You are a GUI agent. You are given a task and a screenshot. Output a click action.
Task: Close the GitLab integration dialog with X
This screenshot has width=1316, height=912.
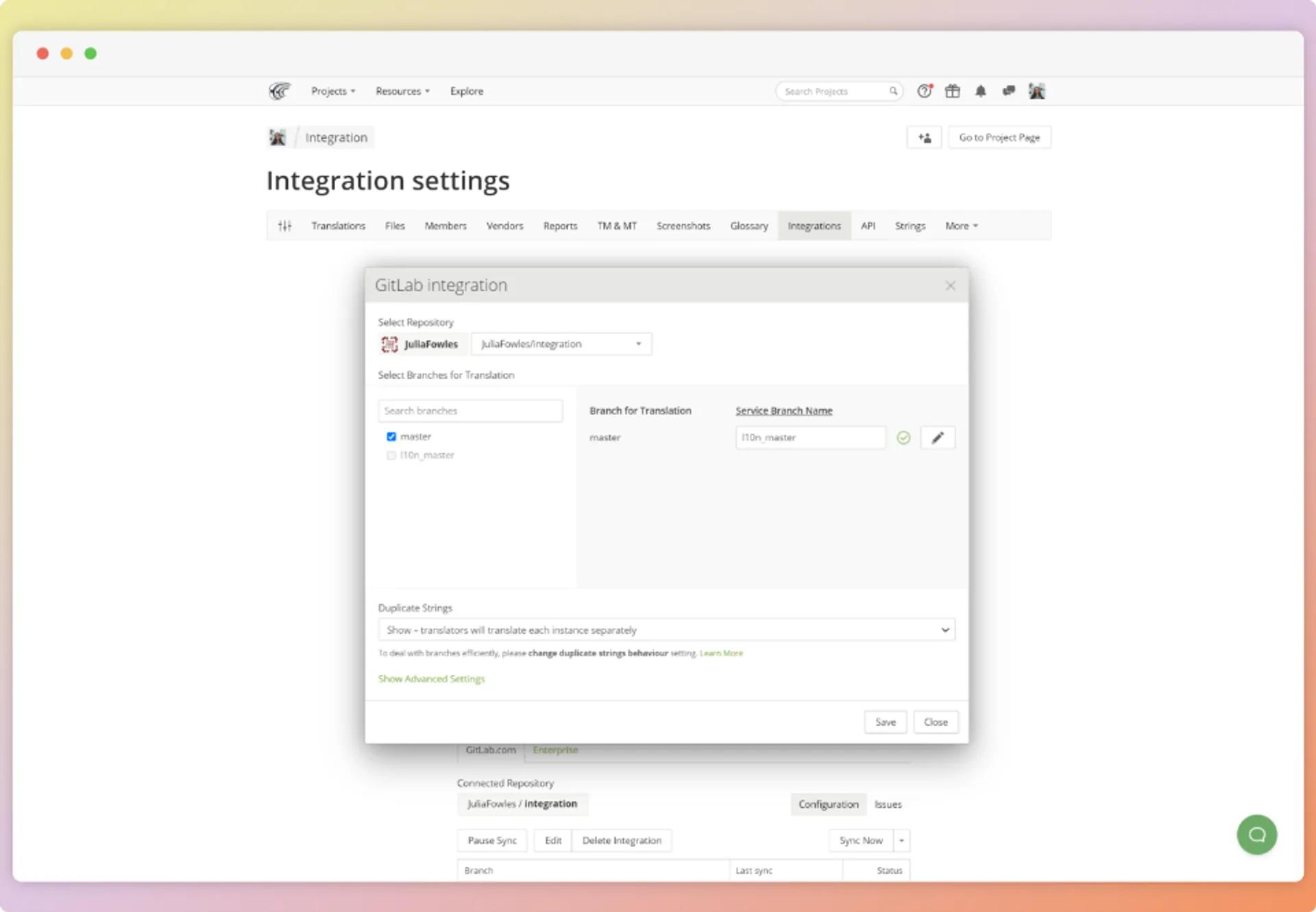pos(950,285)
